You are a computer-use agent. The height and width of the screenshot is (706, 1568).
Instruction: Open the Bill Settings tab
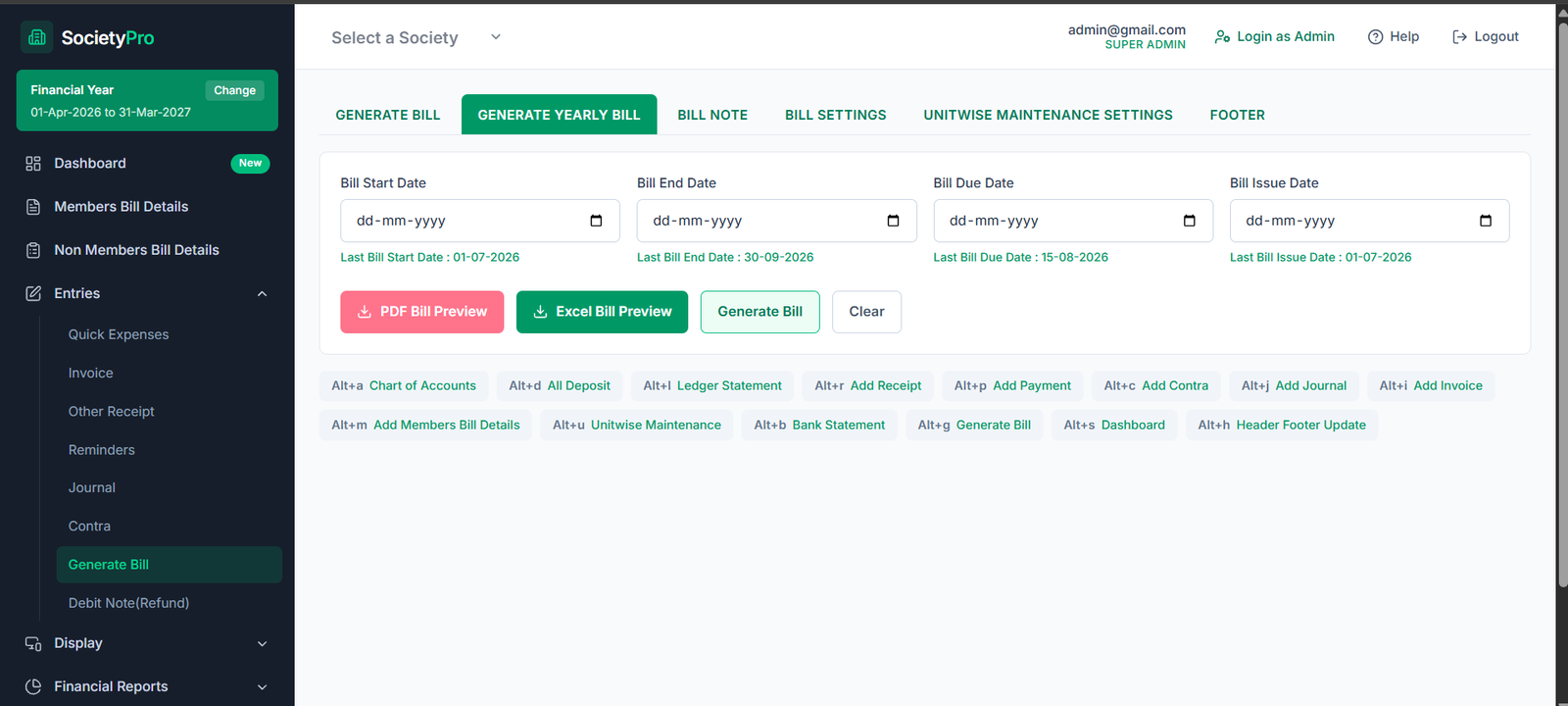pyautogui.click(x=836, y=115)
